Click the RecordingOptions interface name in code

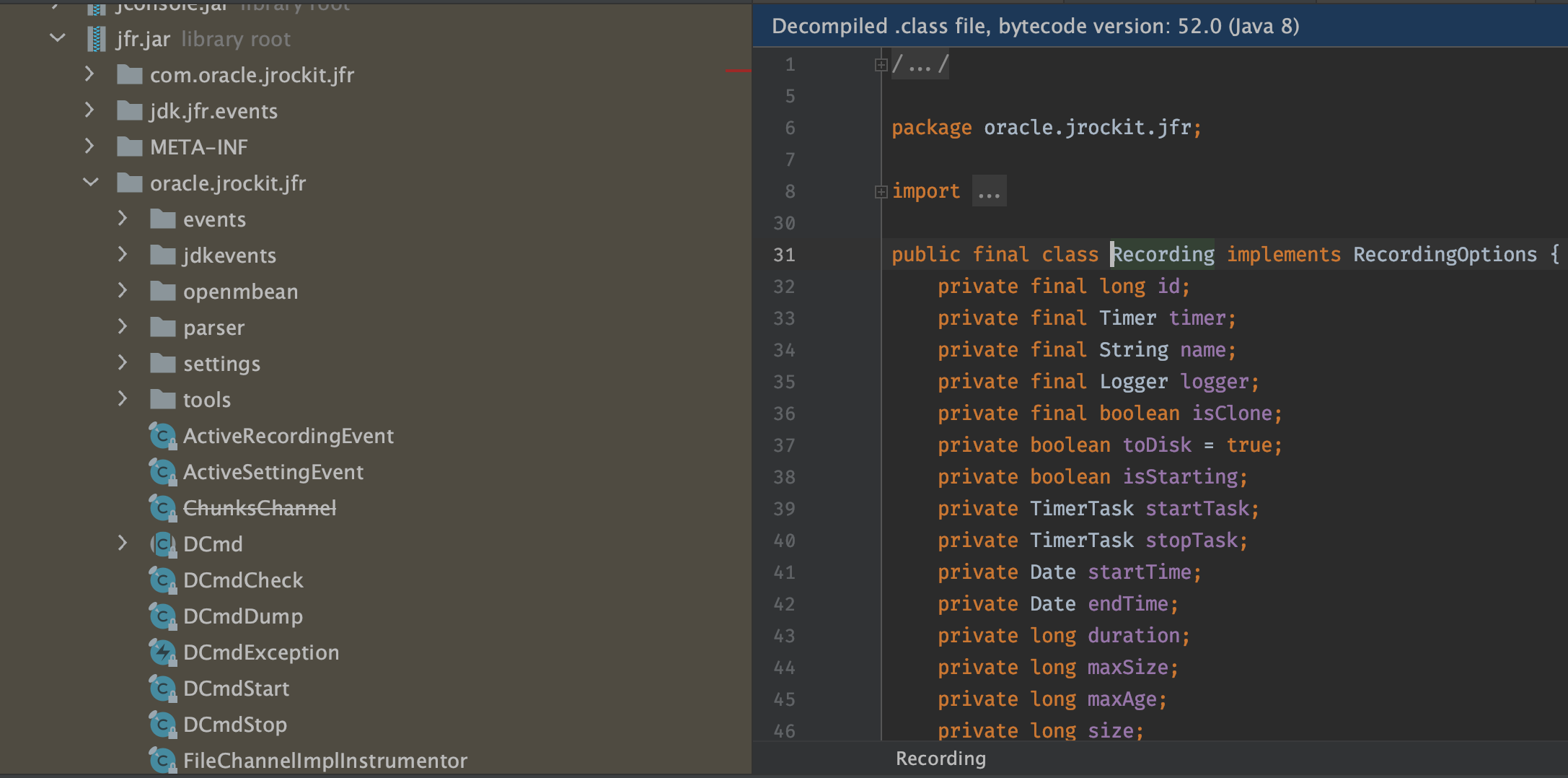1445,255
